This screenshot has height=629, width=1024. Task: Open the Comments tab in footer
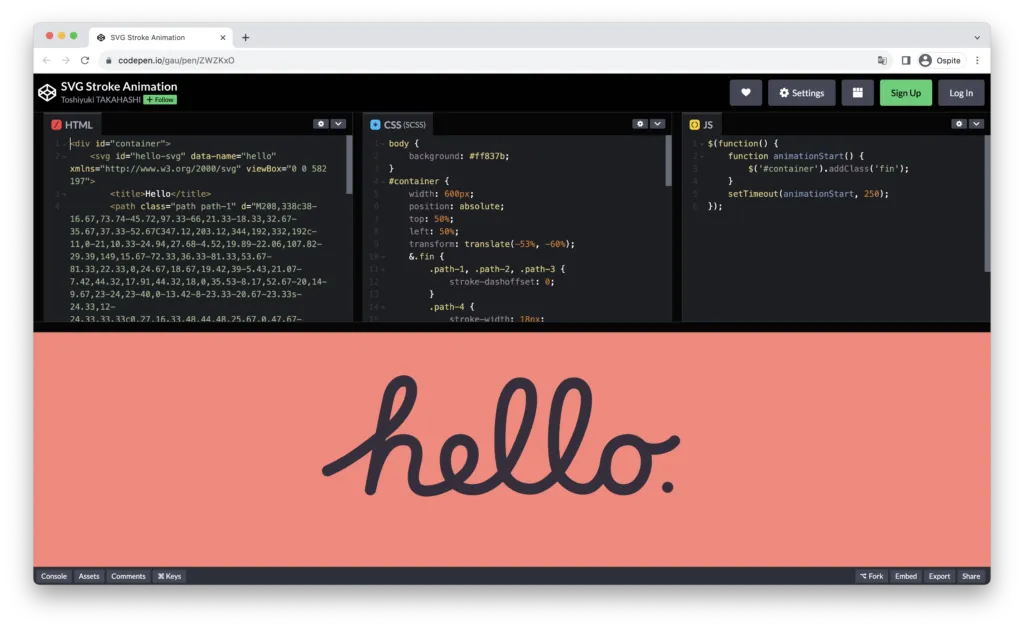point(128,576)
